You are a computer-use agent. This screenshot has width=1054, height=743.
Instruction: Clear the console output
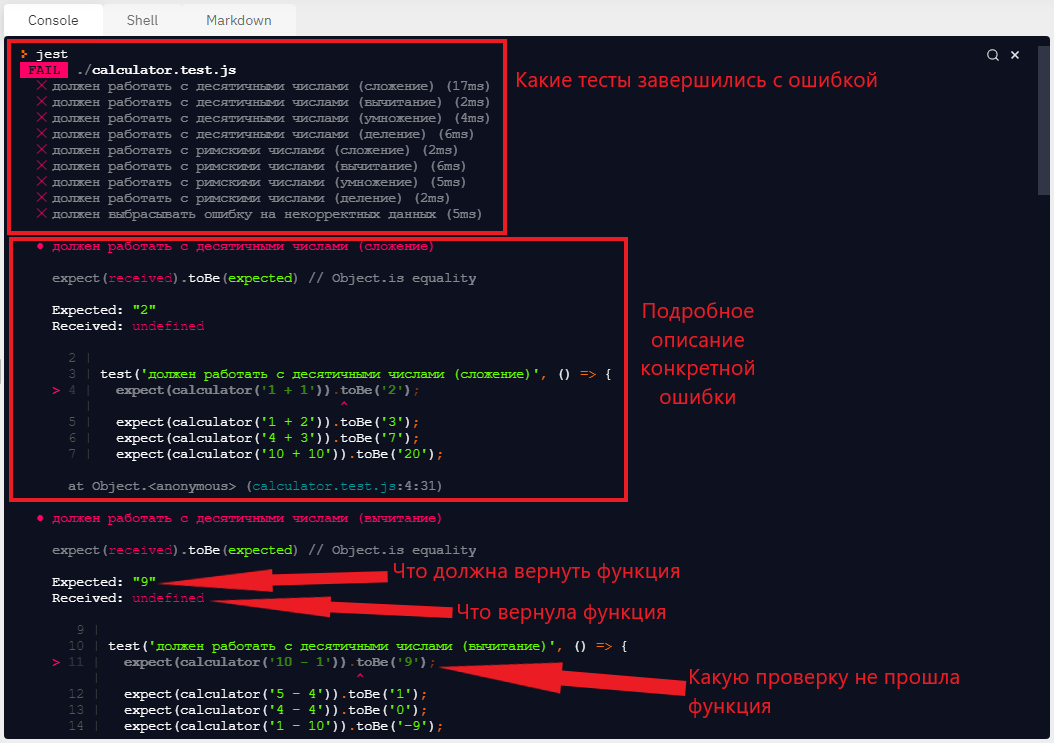(x=1015, y=55)
